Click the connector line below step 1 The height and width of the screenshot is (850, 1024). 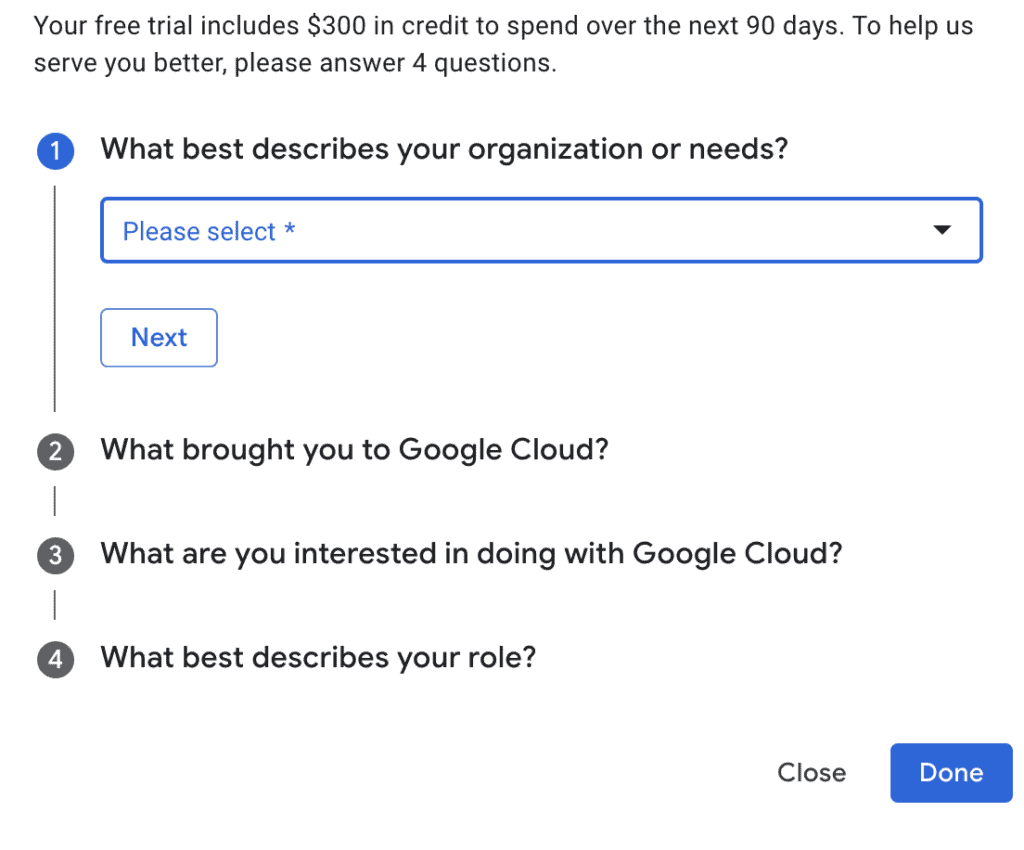pyautogui.click(x=55, y=300)
